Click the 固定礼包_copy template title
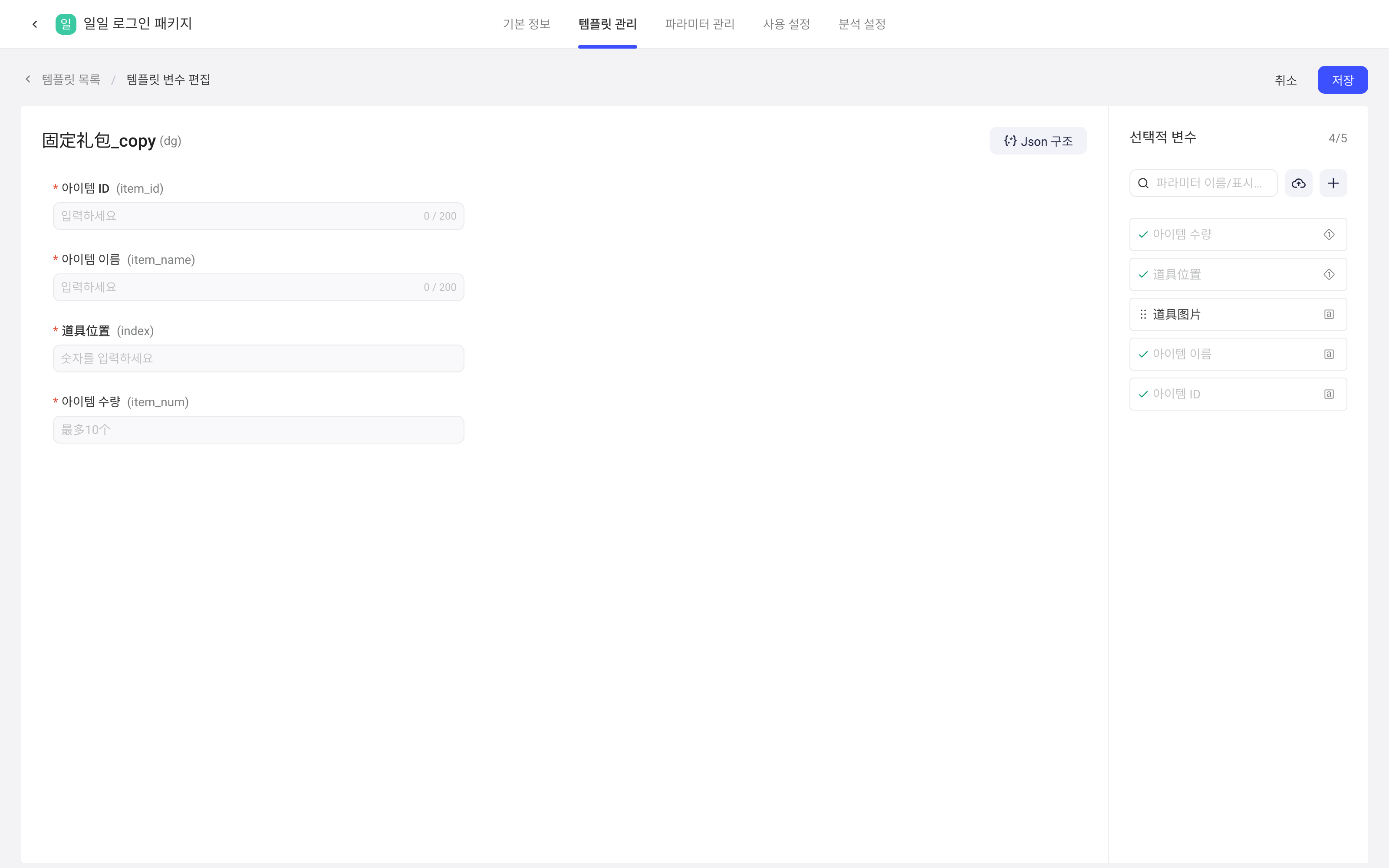The height and width of the screenshot is (868, 1389). (99, 141)
